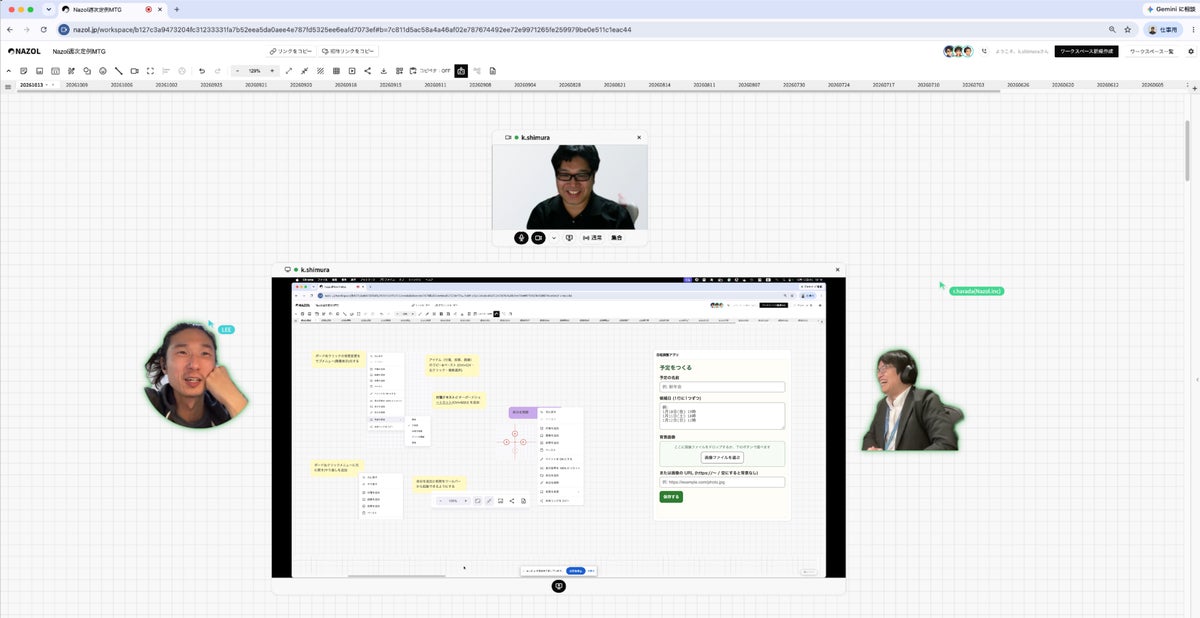Start screen share from video panel icon

click(x=569, y=238)
